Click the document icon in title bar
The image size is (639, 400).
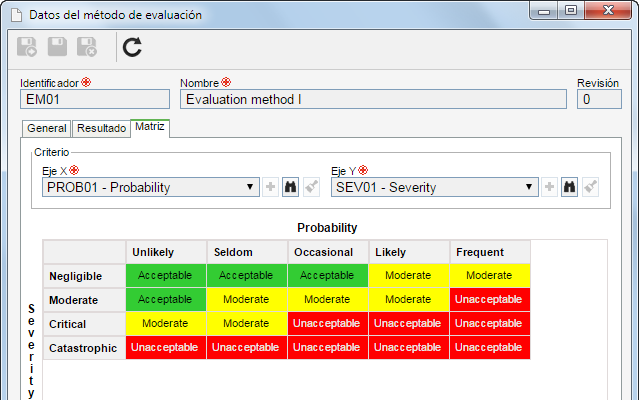click(x=16, y=15)
